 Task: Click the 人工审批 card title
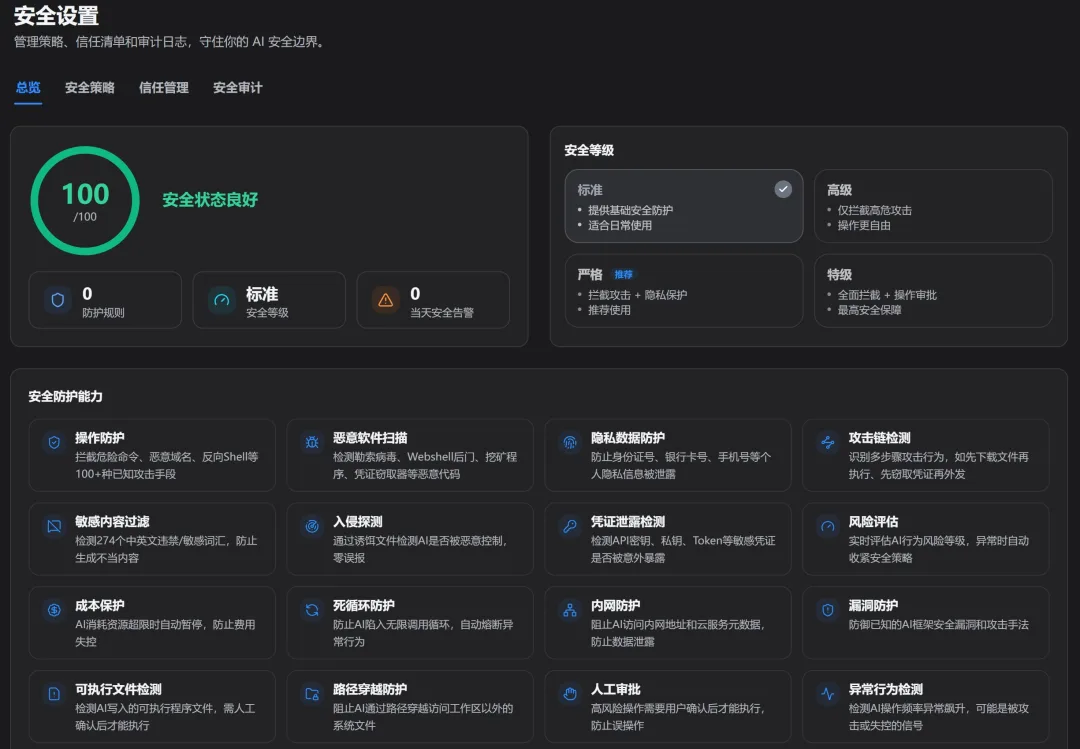pos(616,690)
